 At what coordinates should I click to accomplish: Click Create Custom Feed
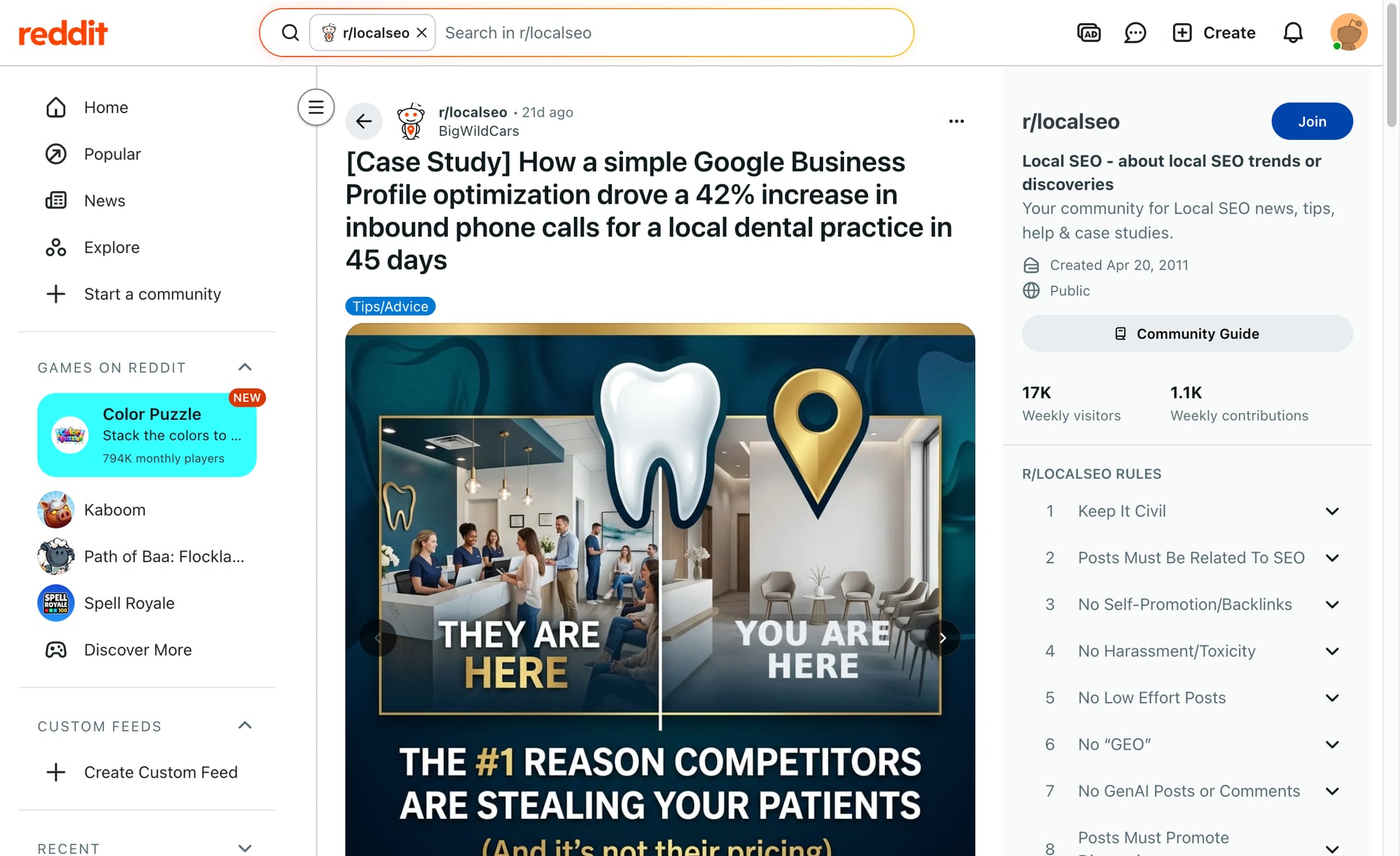click(x=147, y=772)
